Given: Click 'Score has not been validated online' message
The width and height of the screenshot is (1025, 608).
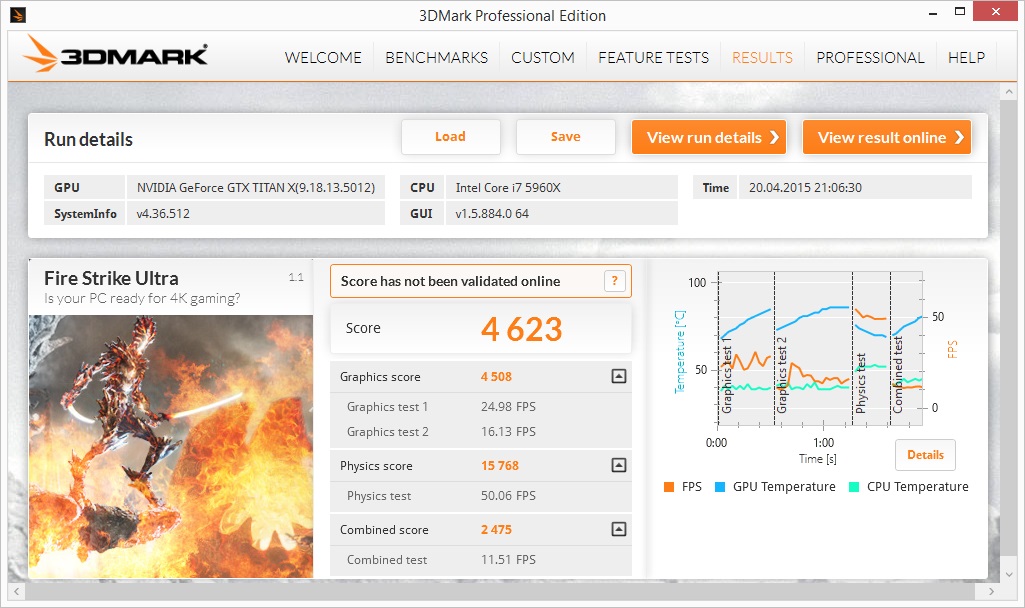Looking at the screenshot, I should click(450, 281).
